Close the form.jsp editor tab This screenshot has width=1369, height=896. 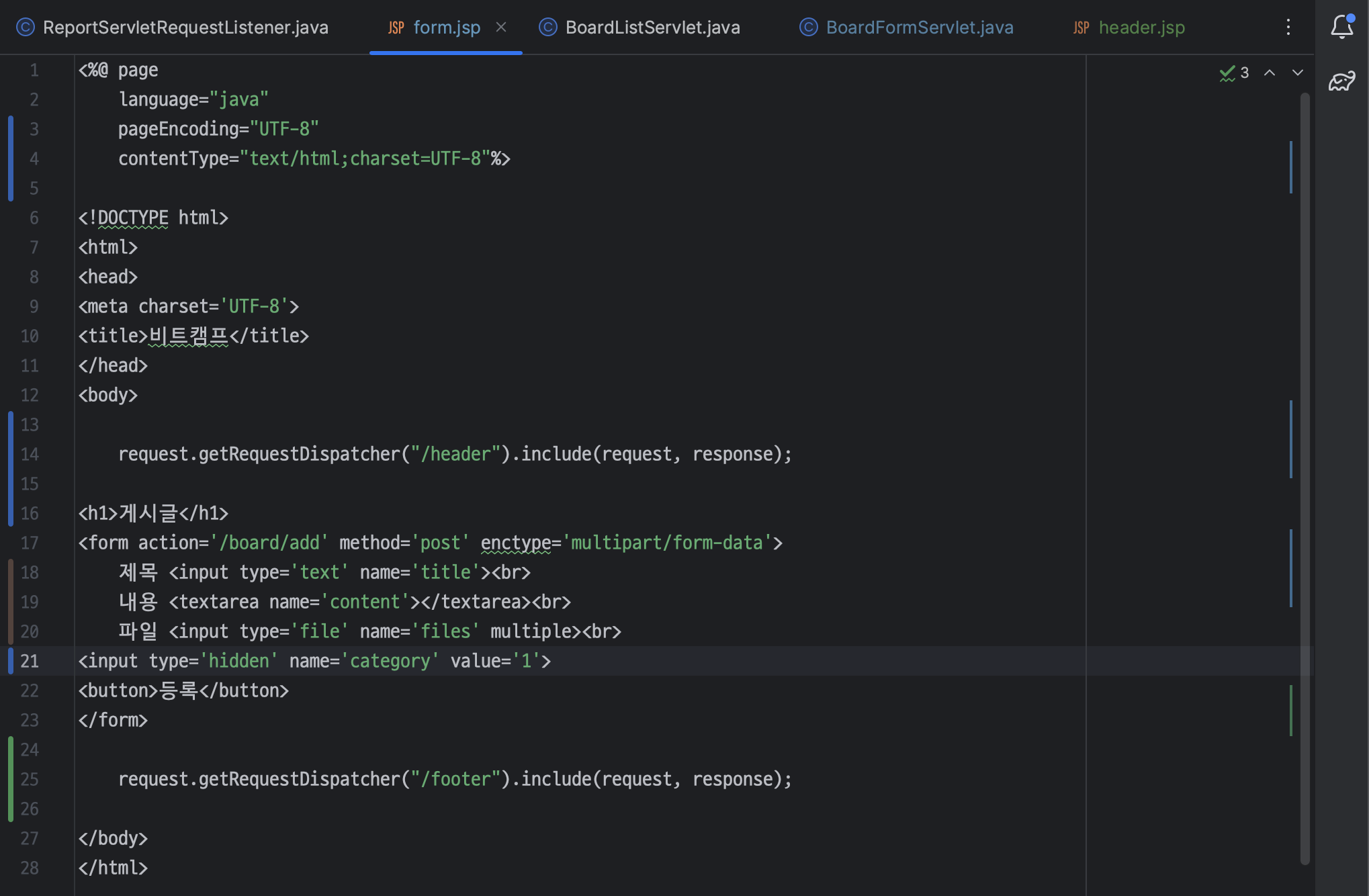[x=501, y=27]
